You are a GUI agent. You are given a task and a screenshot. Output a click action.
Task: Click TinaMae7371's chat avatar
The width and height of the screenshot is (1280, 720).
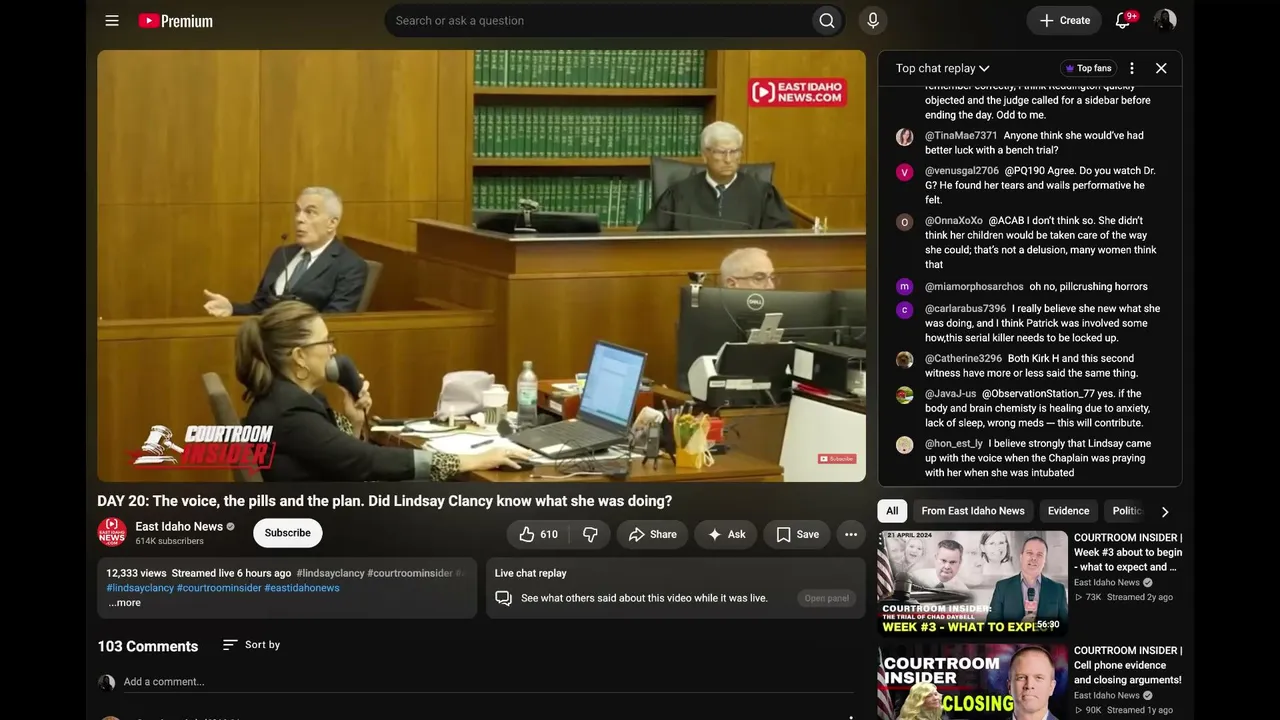[x=904, y=137]
